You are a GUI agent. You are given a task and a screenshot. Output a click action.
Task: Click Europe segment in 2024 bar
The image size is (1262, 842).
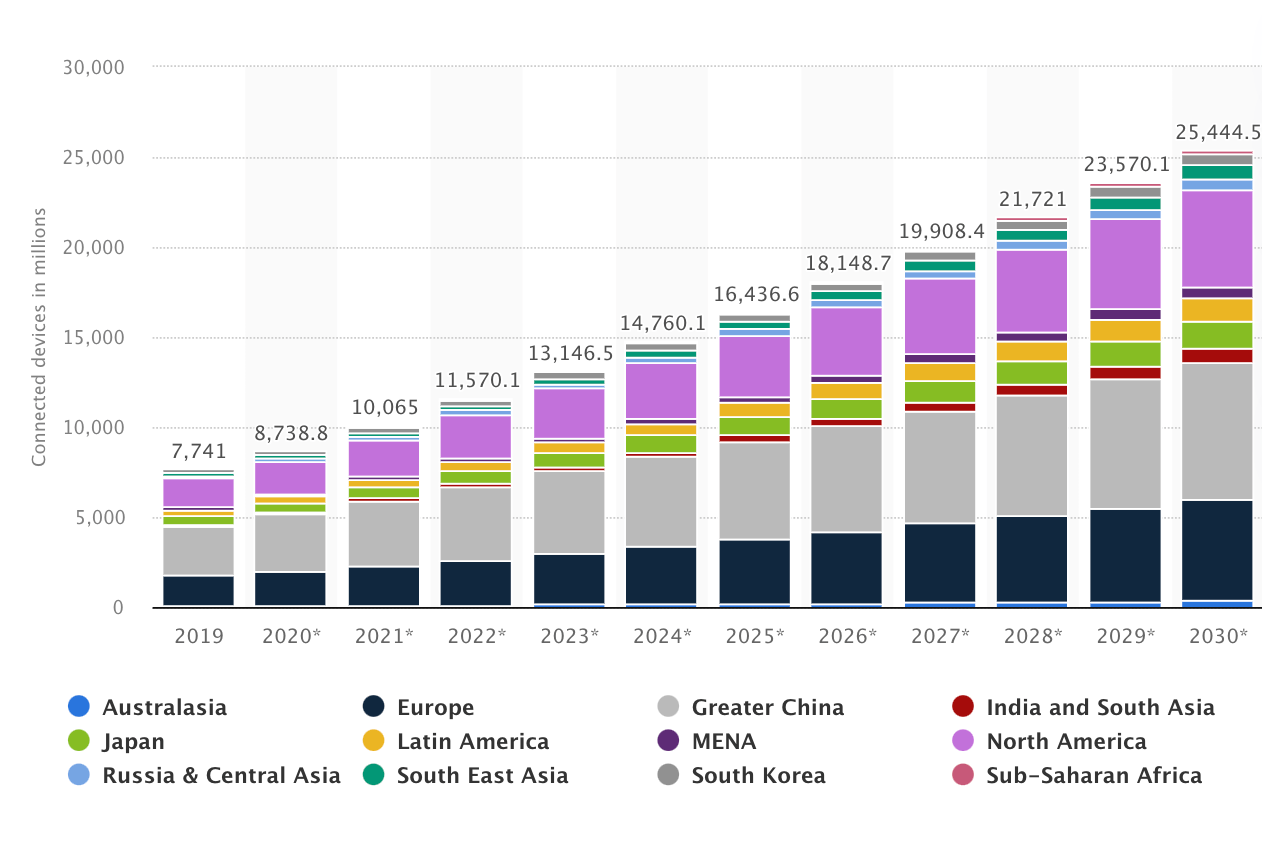[660, 575]
